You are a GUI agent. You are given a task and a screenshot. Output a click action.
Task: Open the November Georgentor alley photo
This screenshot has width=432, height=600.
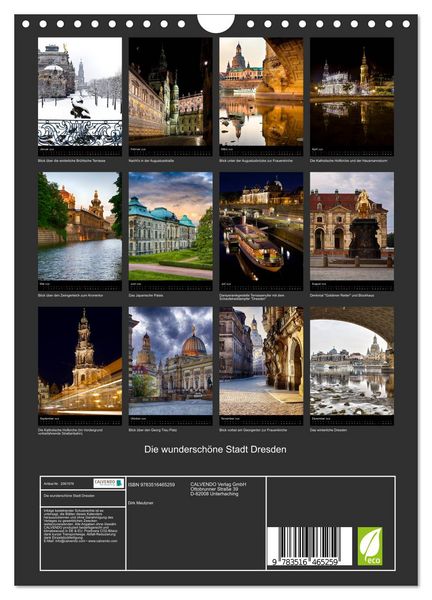[261, 361]
